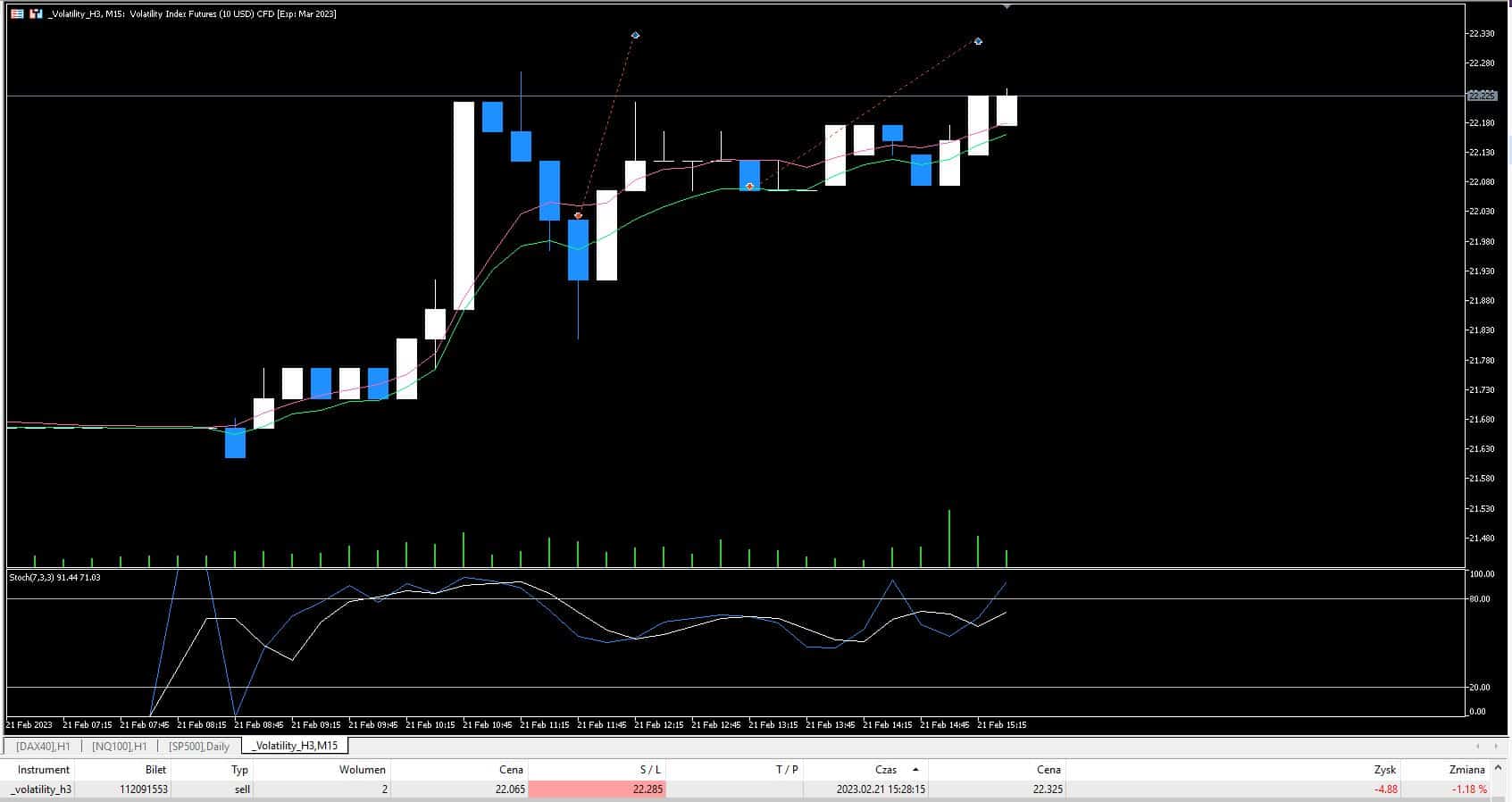Click the highlighted S/L value 22.285
The width and height of the screenshot is (1512, 802).
coord(597,789)
